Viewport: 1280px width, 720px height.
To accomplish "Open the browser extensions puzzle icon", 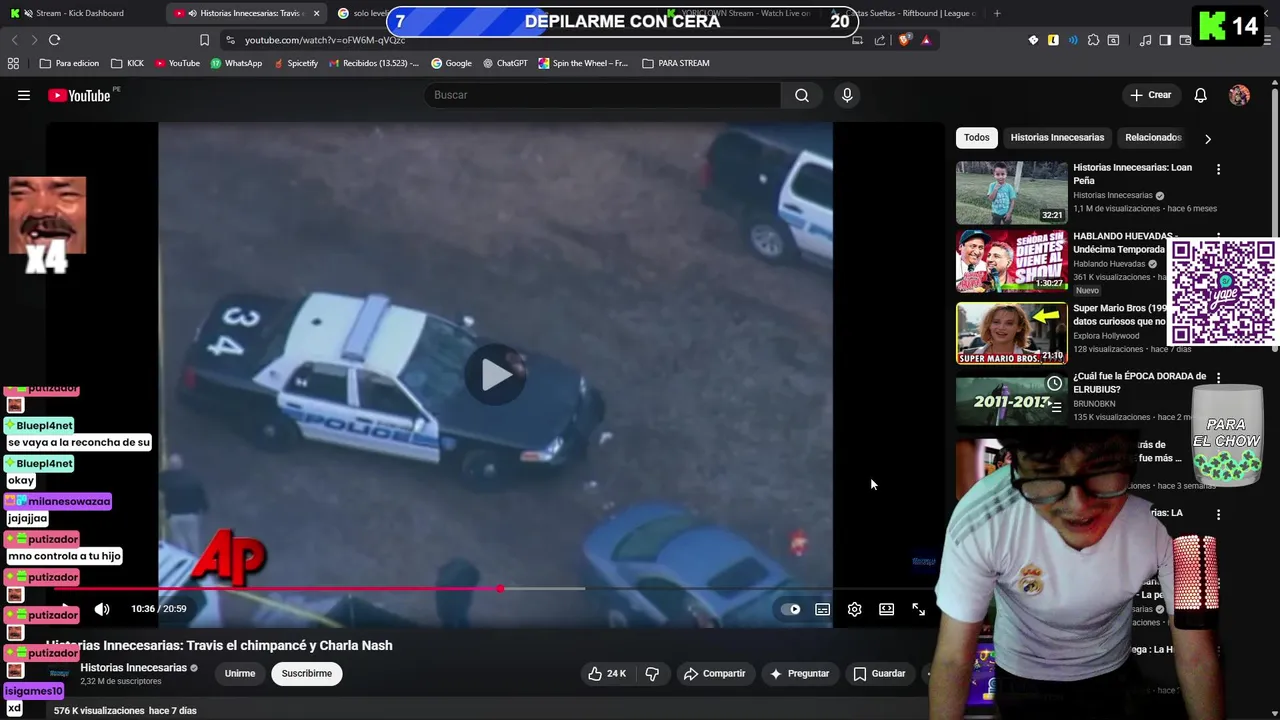I will point(1093,40).
